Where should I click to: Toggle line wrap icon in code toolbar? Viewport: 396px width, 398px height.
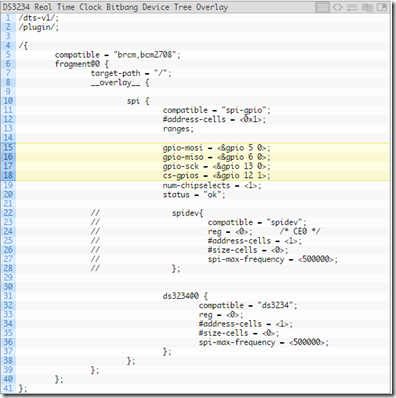coord(352,7)
